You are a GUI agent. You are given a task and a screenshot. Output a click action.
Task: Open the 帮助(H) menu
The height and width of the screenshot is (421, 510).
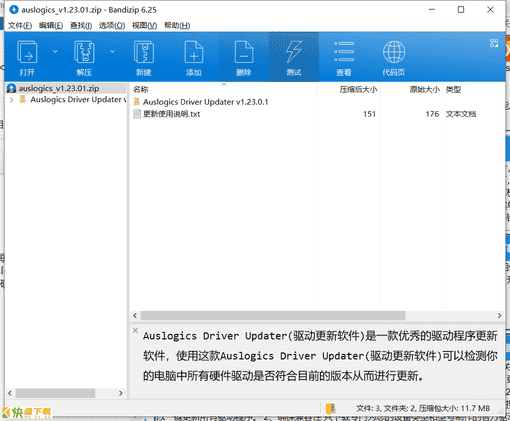tap(177, 26)
